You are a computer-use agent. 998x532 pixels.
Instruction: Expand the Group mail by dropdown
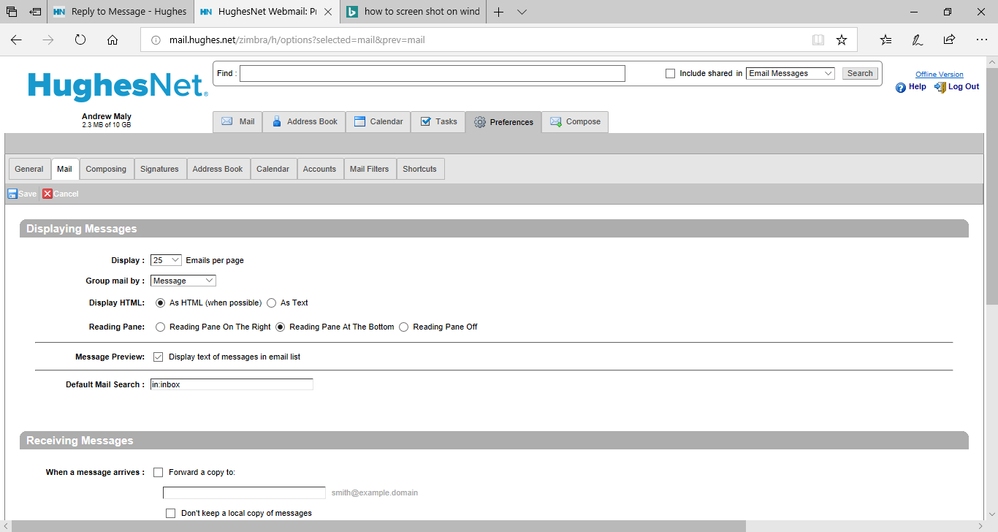[183, 281]
